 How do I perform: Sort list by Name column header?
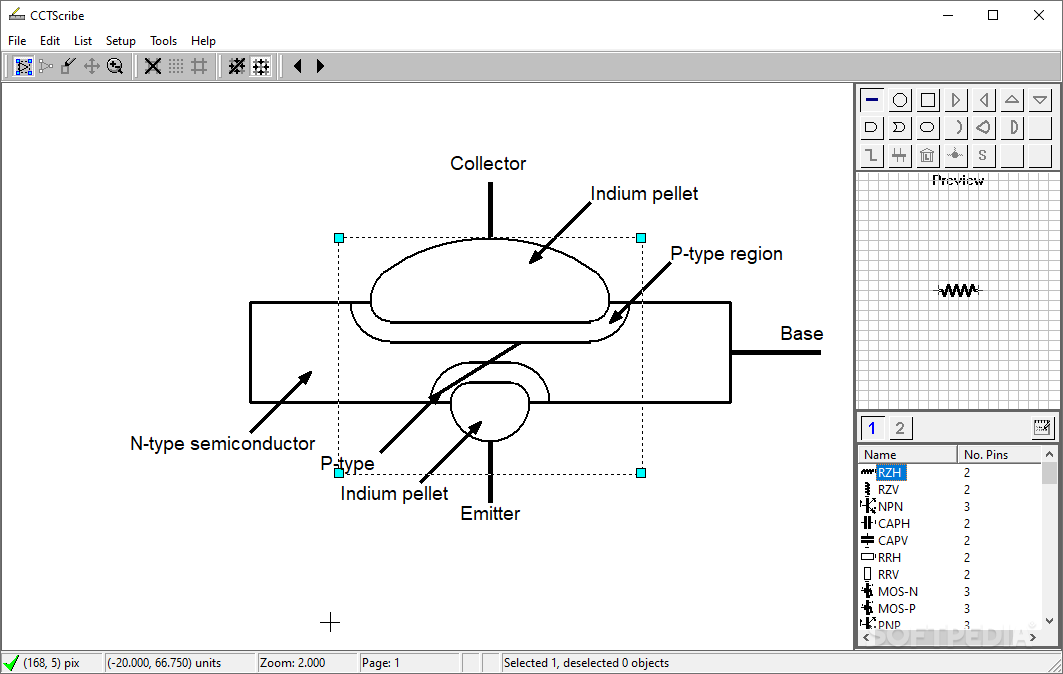click(x=908, y=454)
